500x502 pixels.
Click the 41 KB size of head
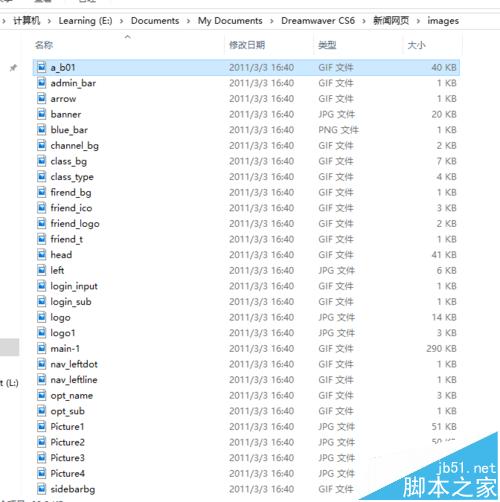click(x=444, y=255)
